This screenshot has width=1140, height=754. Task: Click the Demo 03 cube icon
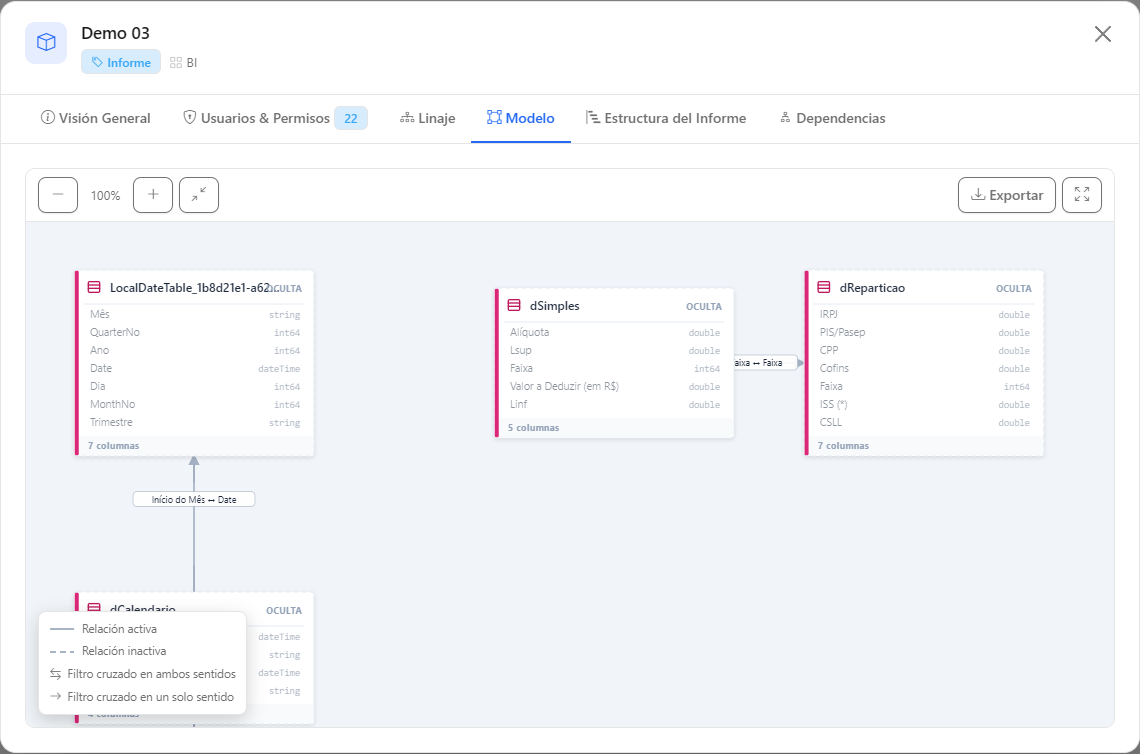tap(46, 43)
